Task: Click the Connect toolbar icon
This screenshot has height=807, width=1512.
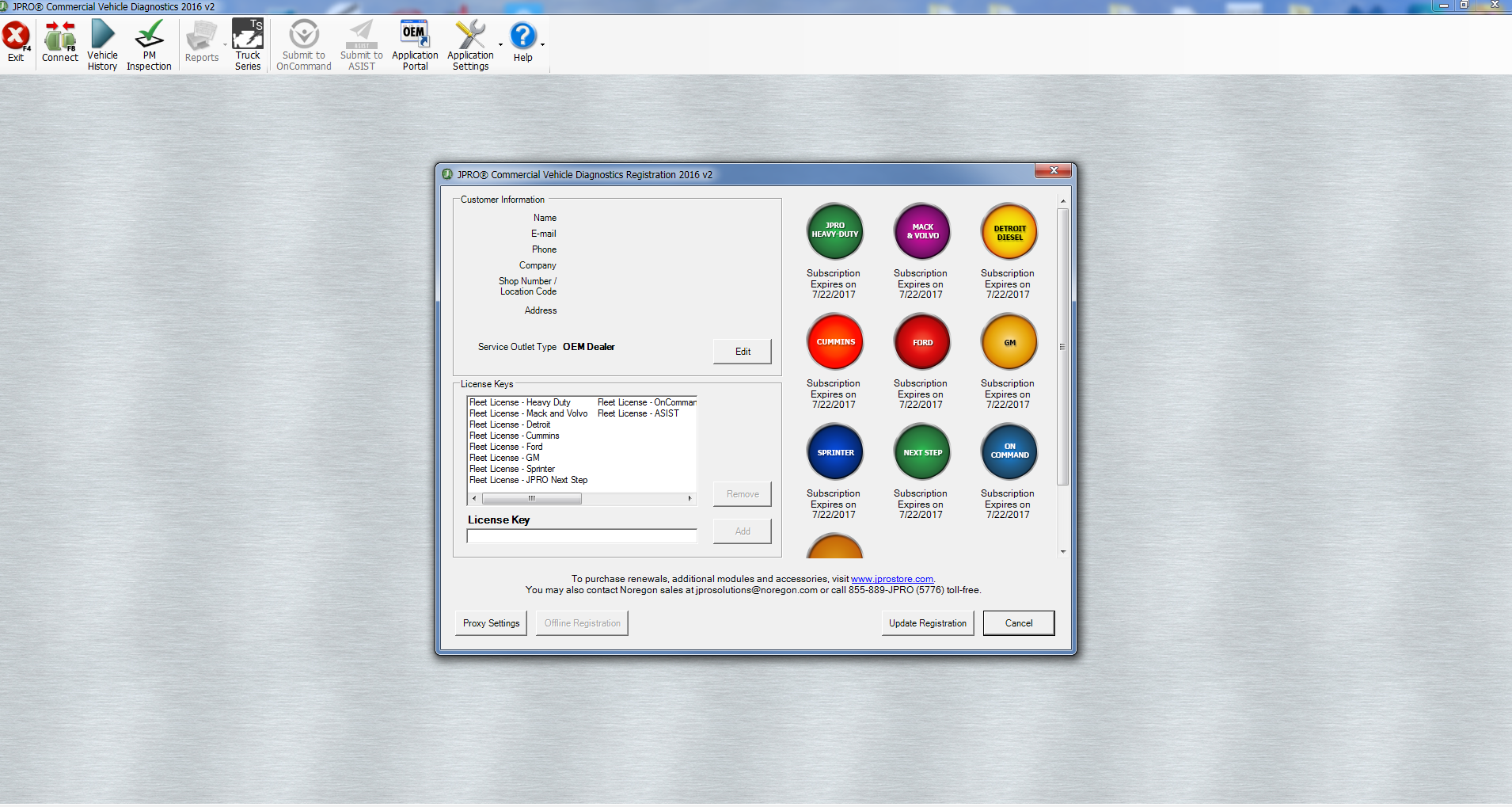Action: click(60, 42)
